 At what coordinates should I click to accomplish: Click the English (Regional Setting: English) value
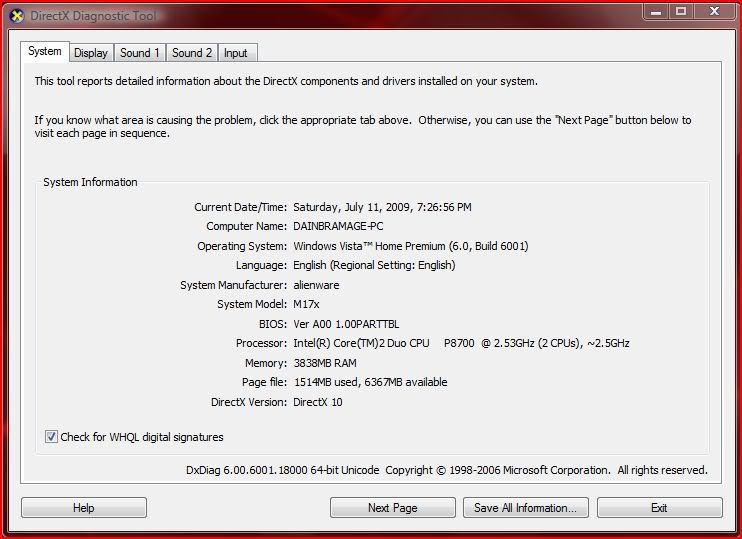click(374, 265)
